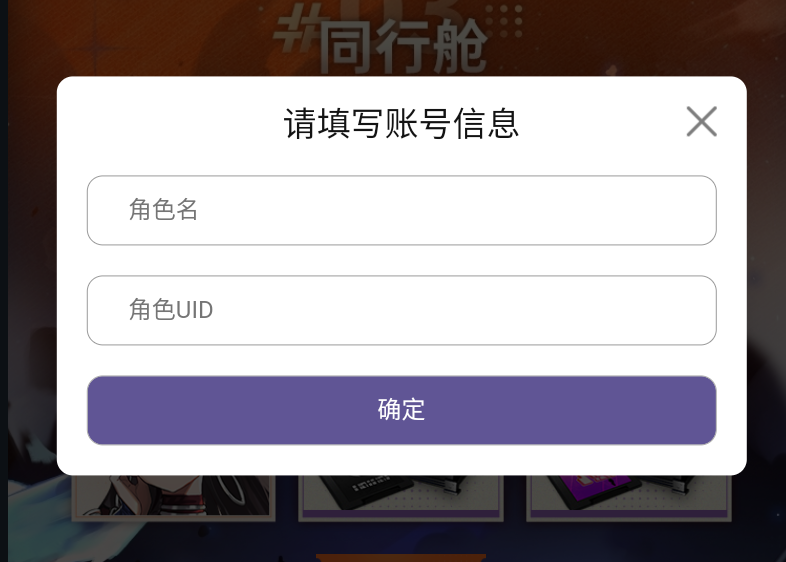Select the 请填写账号信息 dialog title

tap(401, 123)
